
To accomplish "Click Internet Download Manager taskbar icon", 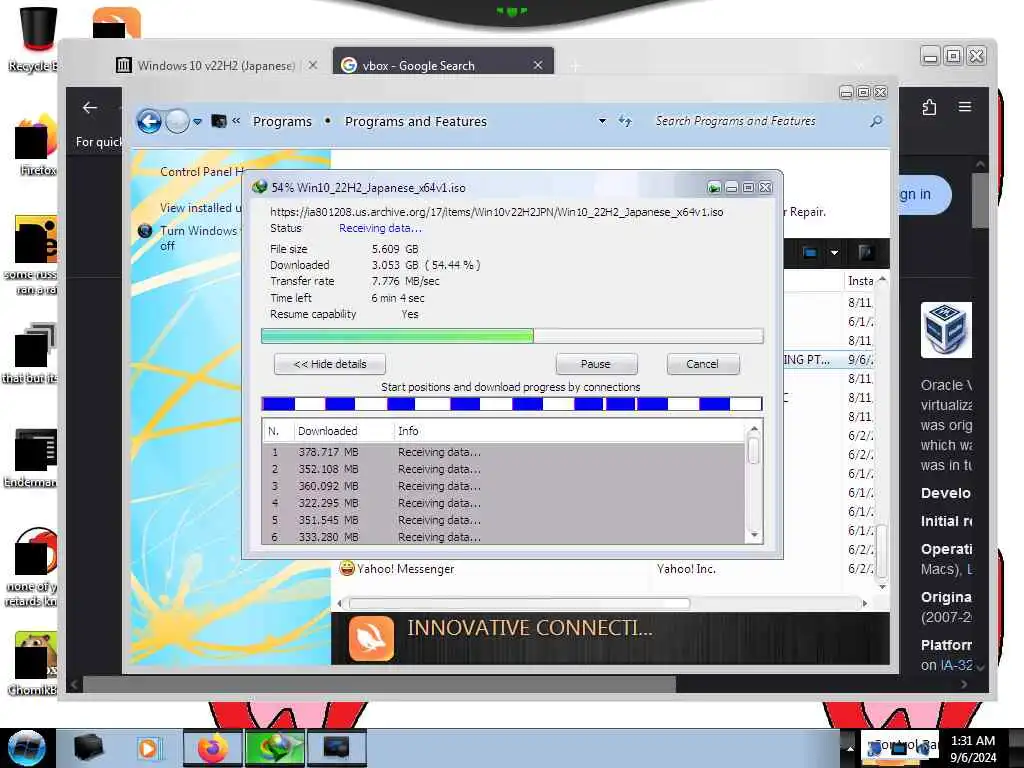I will tap(275, 748).
